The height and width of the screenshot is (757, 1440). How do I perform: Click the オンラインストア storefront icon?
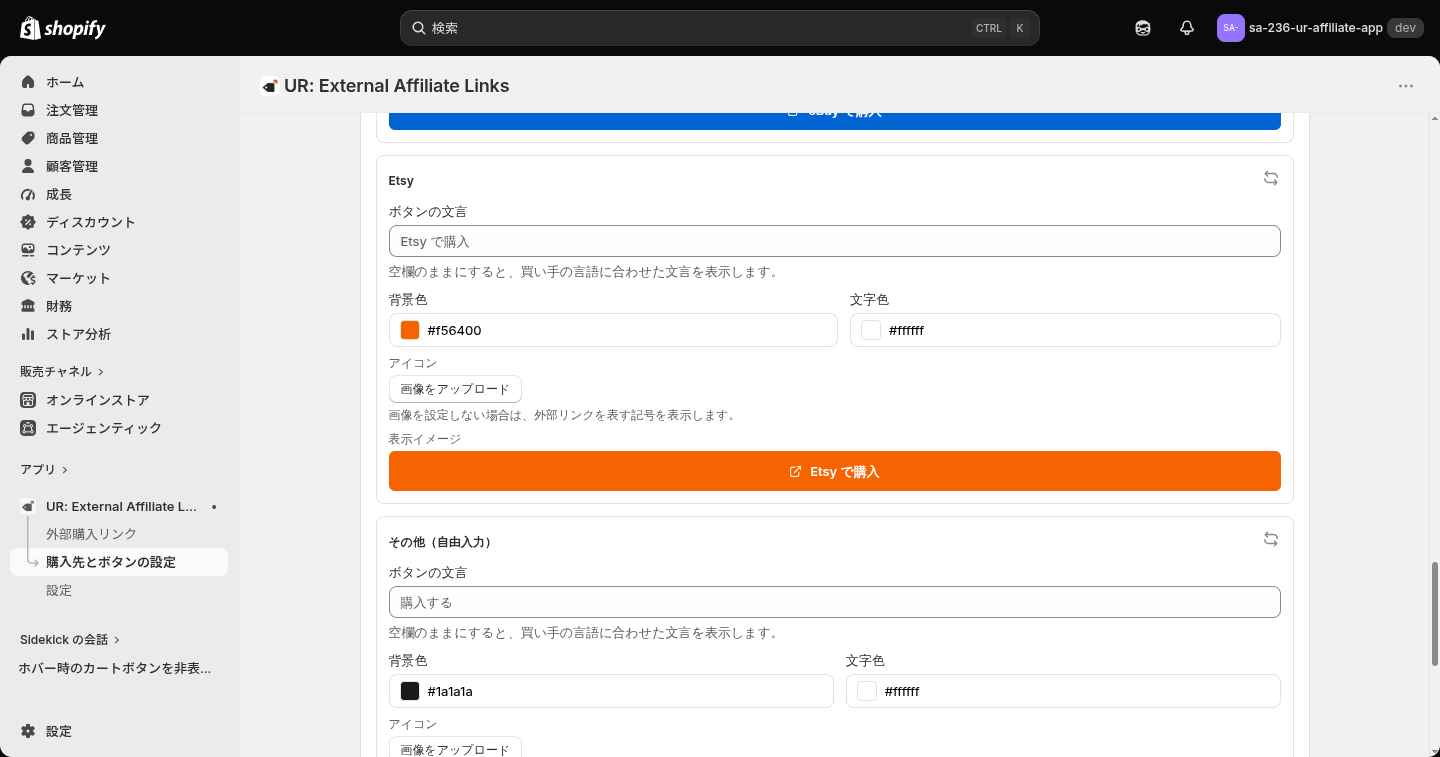coord(28,400)
